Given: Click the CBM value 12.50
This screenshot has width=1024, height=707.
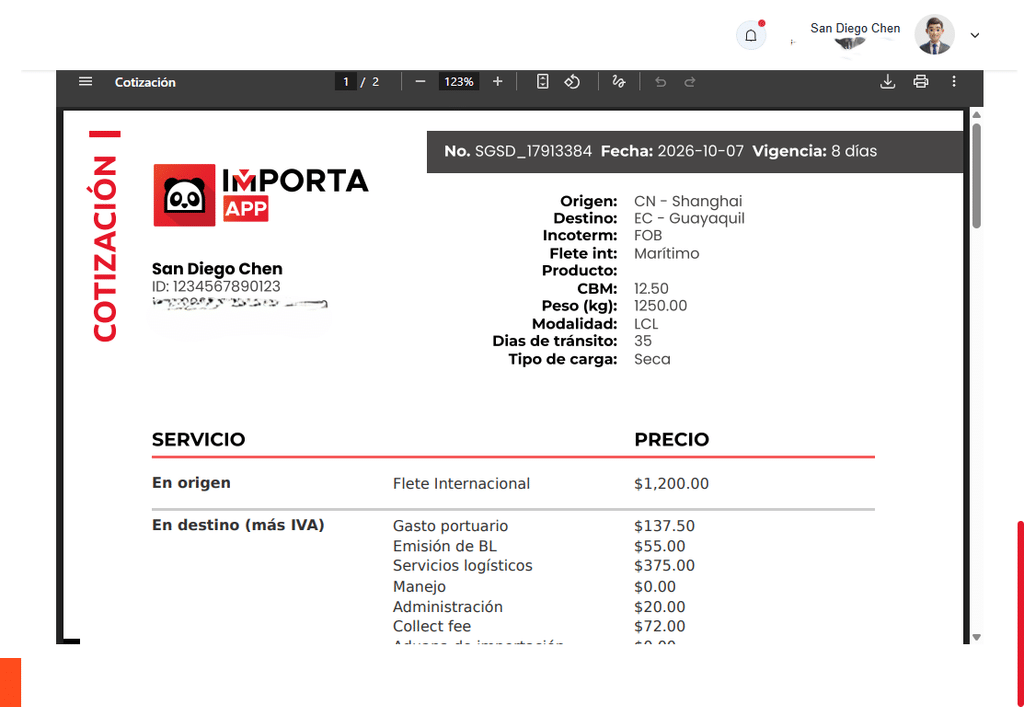Looking at the screenshot, I should 650,289.
